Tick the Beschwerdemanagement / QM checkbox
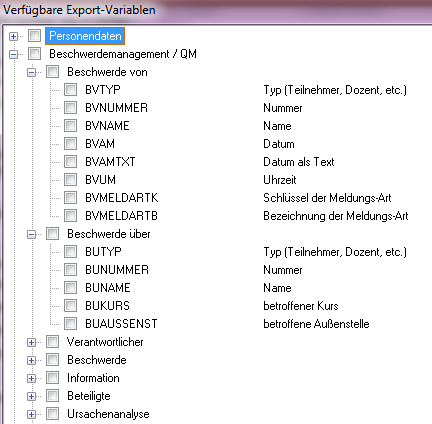 pos(35,54)
